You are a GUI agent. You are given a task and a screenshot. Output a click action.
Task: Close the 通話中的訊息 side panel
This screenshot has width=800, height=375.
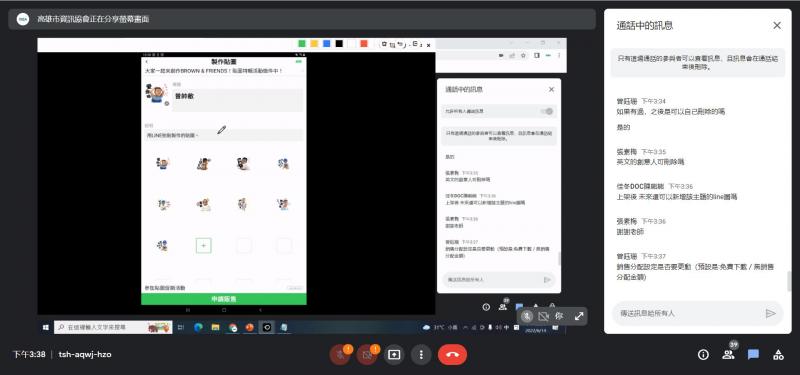click(x=777, y=26)
